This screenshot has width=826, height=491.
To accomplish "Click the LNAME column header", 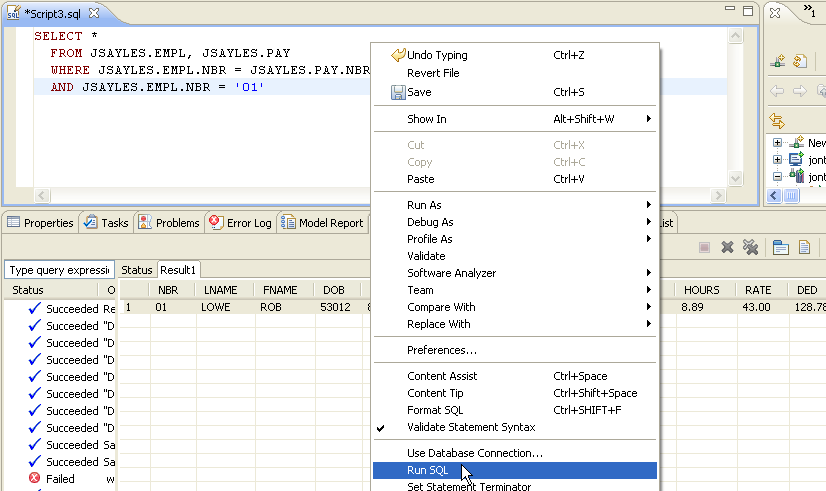I will click(x=220, y=290).
